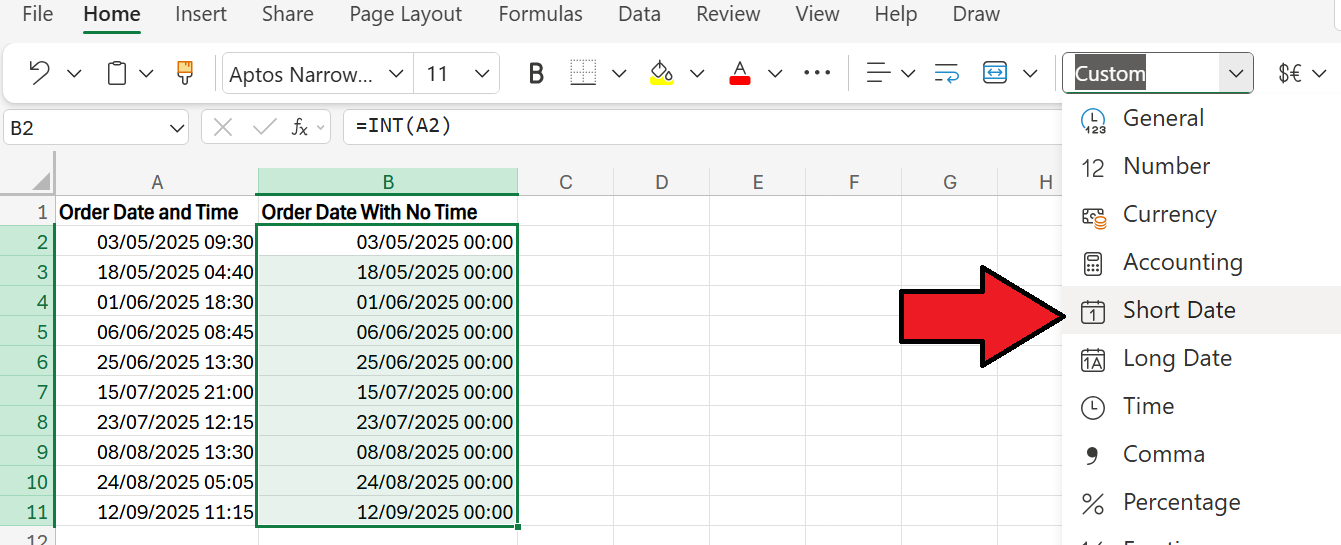Viewport: 1341px width, 545px height.
Task: Click the Merge cells icon
Action: [x=995, y=73]
